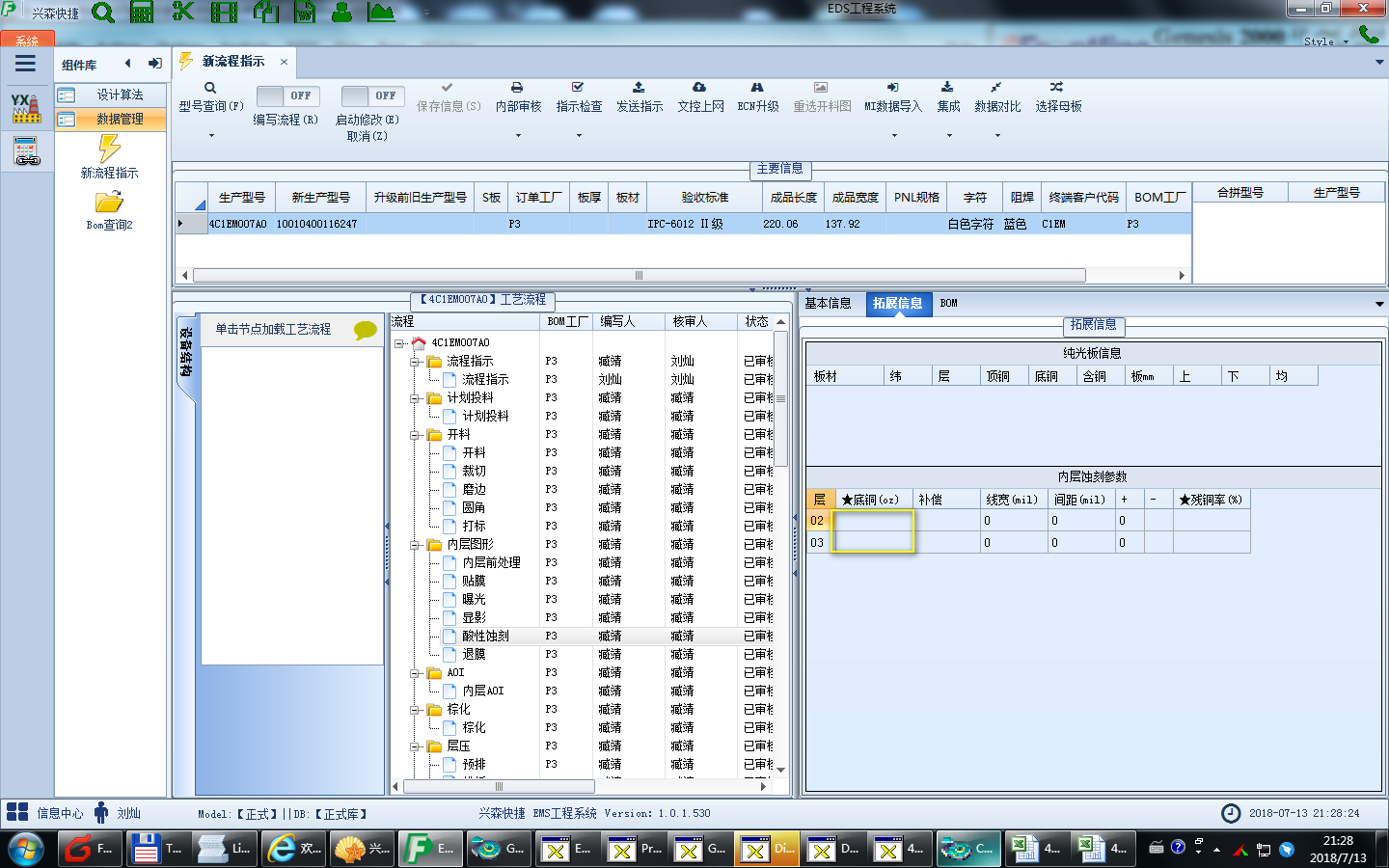Click the 底铜(oz) cell in row 03
The height and width of the screenshot is (868, 1389).
(x=874, y=542)
